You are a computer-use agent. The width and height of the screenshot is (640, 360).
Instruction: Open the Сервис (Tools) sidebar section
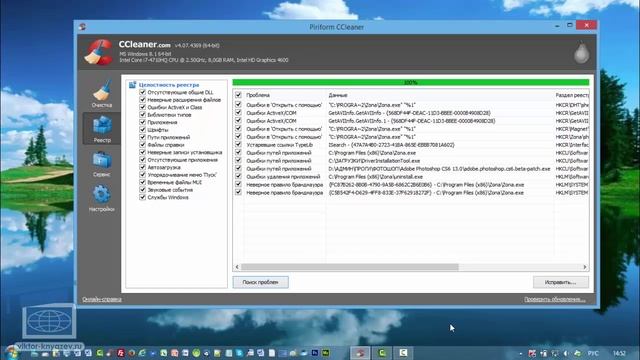(x=102, y=164)
